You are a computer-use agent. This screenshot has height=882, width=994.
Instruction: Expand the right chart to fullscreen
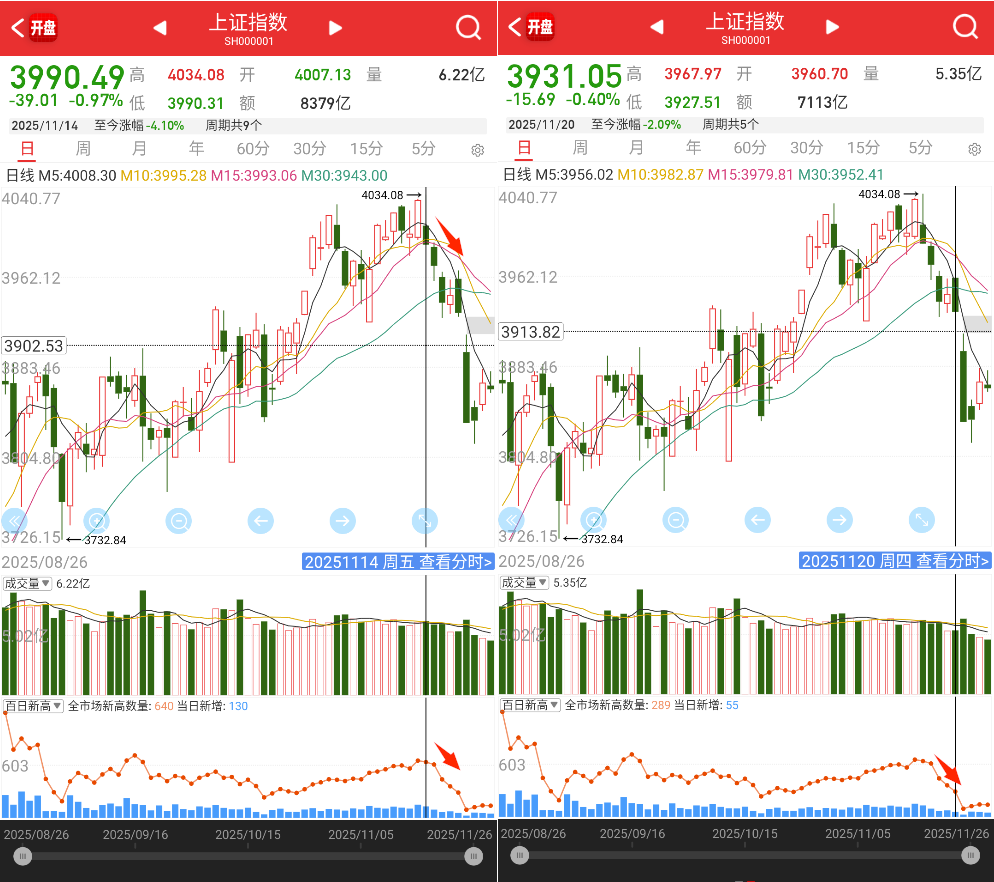click(x=921, y=520)
